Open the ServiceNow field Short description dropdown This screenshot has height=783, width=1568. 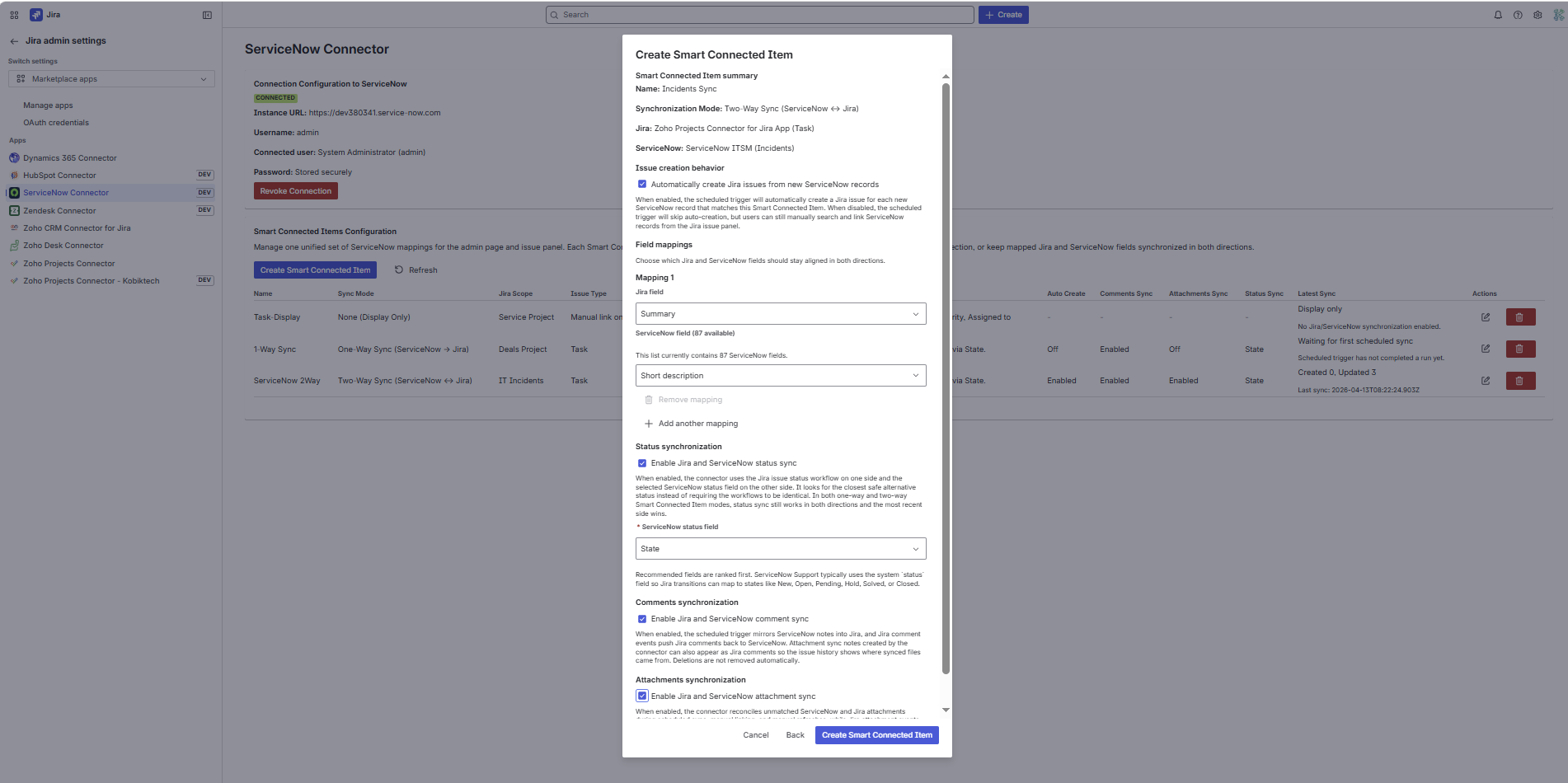pyautogui.click(x=781, y=376)
